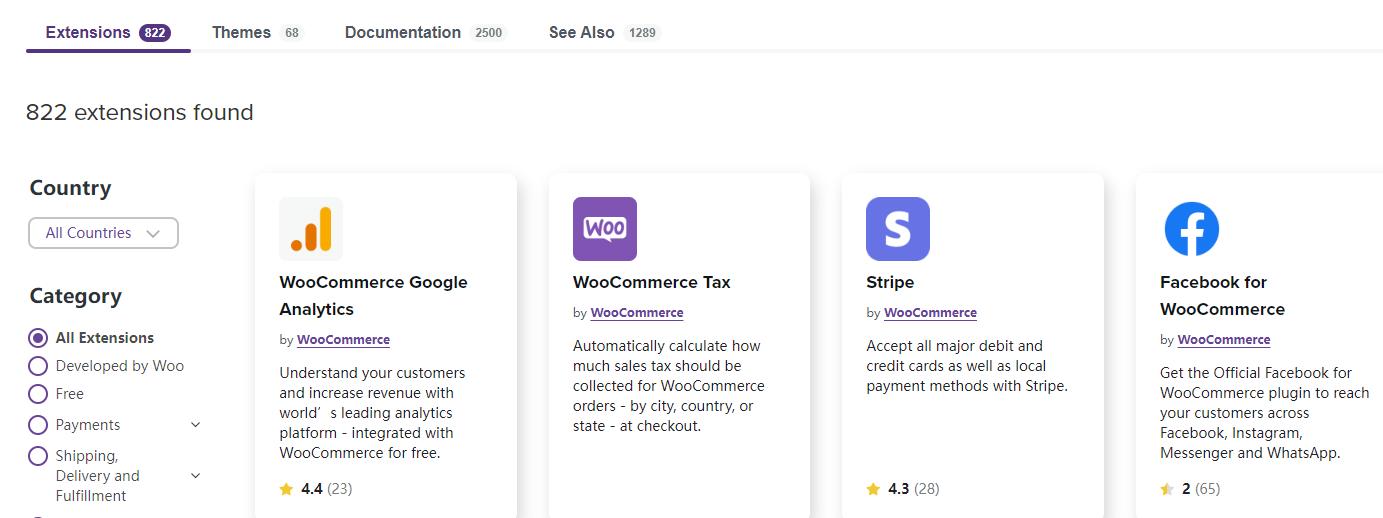Image resolution: width=1383 pixels, height=518 pixels.
Task: Switch to the See Also tab
Action: (604, 32)
